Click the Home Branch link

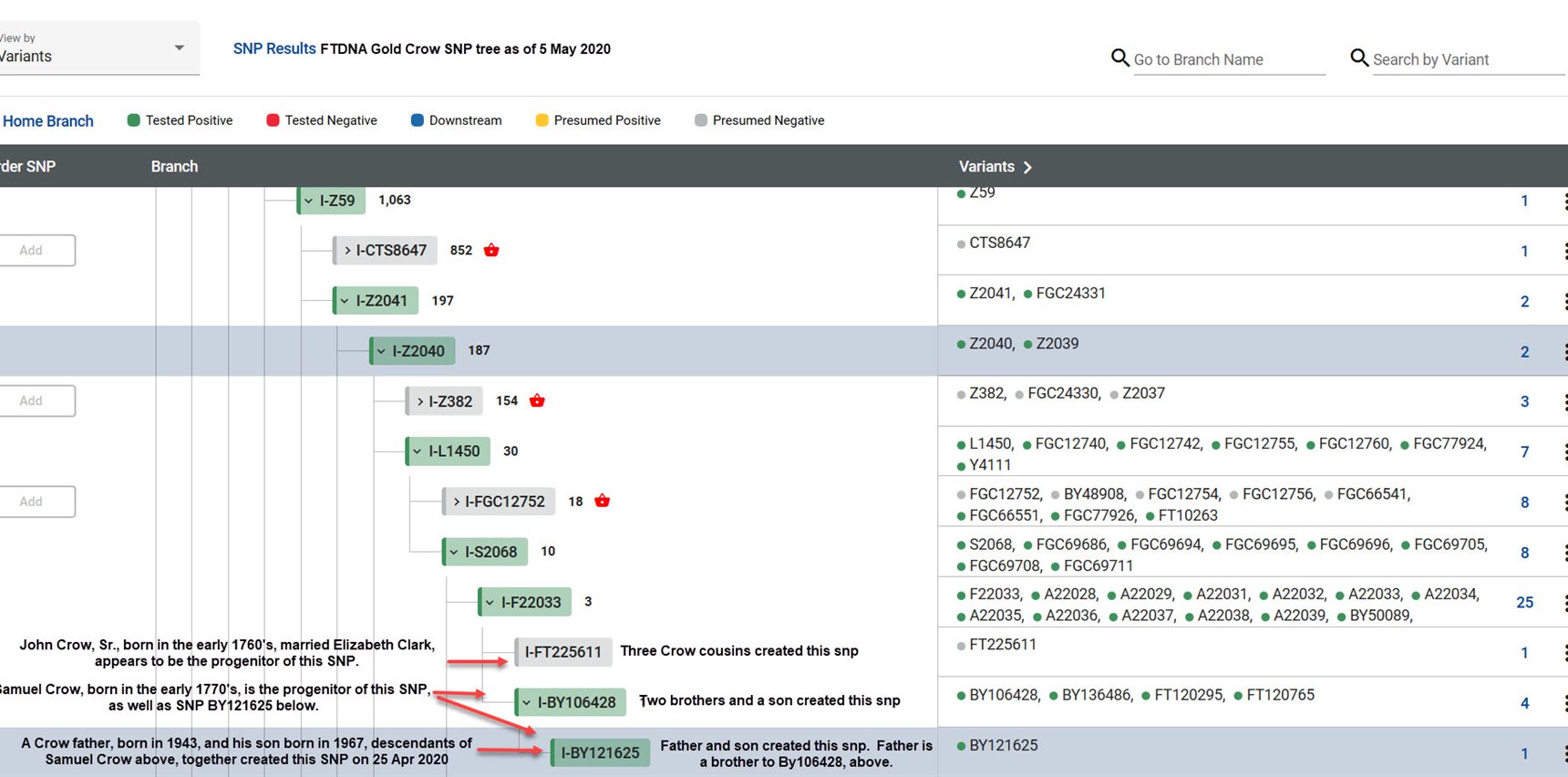tap(48, 121)
